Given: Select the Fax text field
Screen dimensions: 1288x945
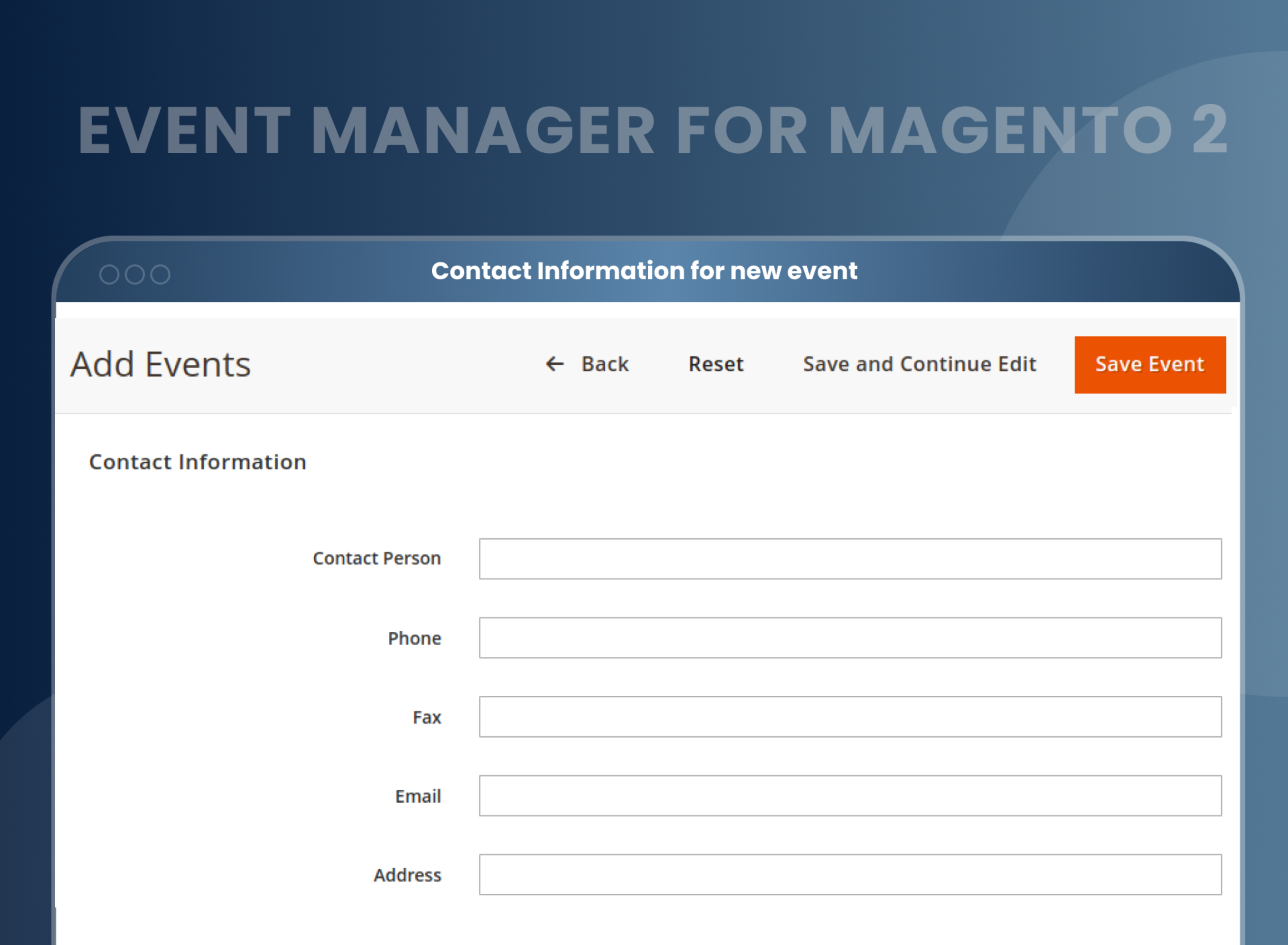Looking at the screenshot, I should [850, 717].
